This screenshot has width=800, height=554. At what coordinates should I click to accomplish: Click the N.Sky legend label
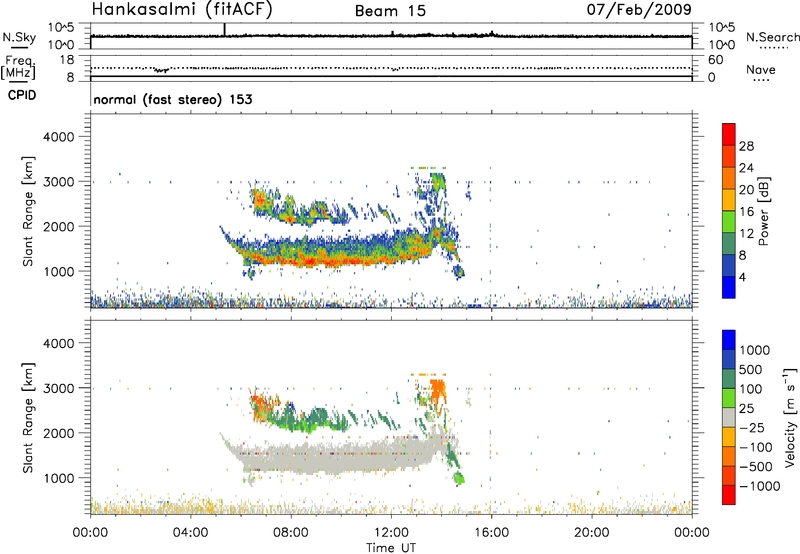(19, 37)
